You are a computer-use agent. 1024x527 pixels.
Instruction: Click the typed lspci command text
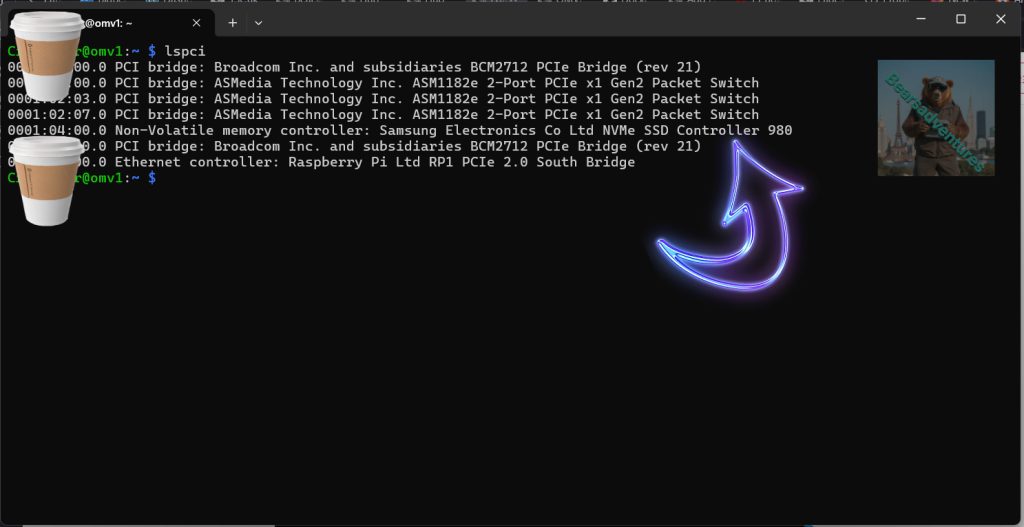185,50
